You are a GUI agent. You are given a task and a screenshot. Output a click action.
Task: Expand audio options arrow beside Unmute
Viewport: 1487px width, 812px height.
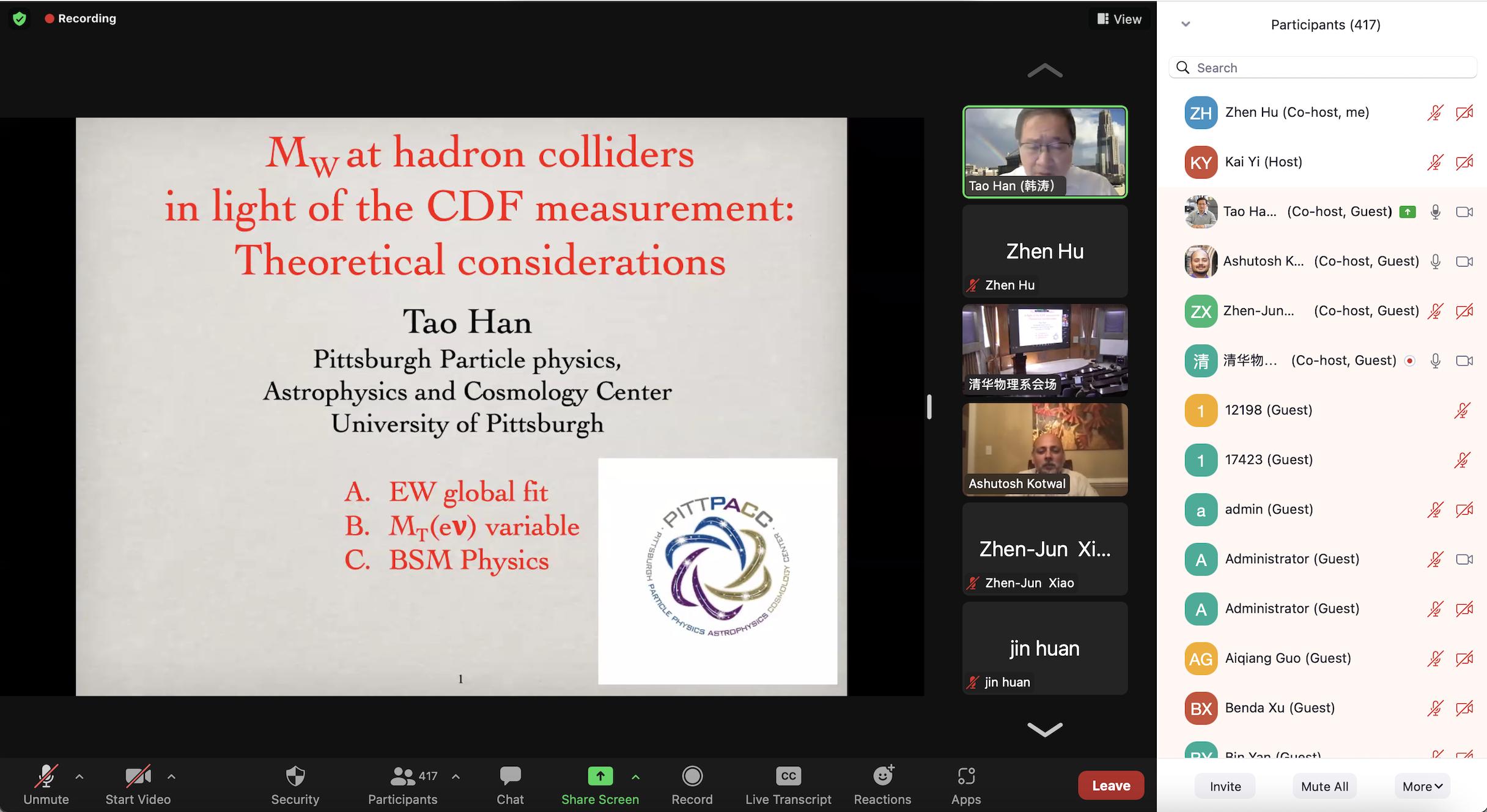[x=79, y=777]
